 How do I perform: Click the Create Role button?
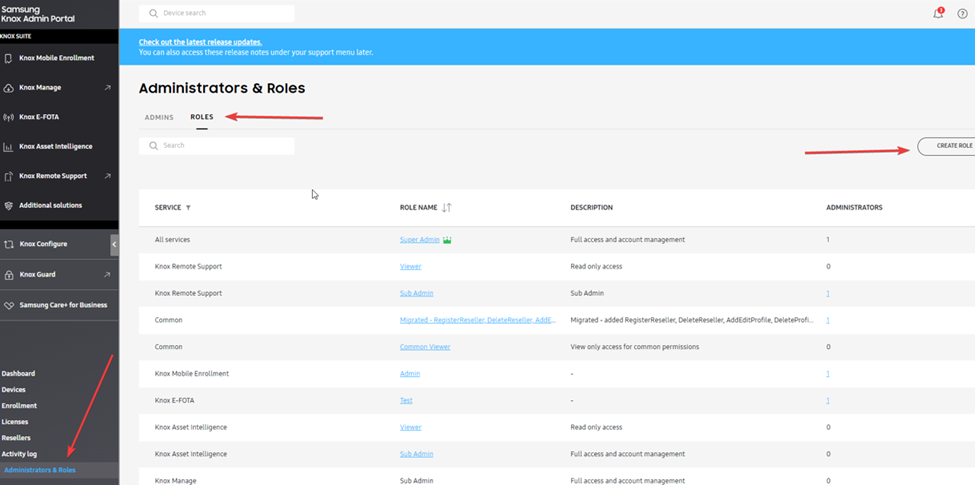pos(946,146)
